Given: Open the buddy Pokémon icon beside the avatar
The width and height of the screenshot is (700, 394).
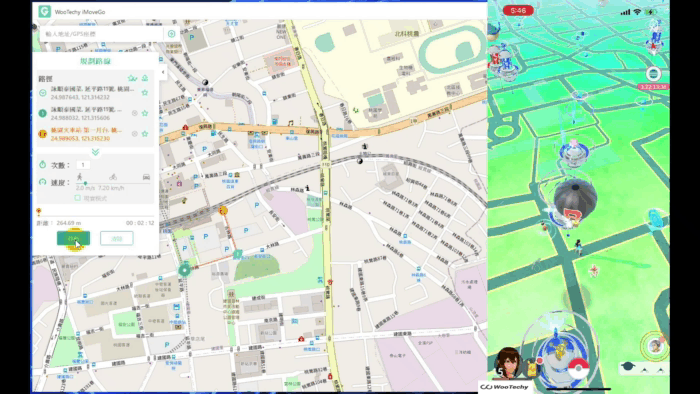Looking at the screenshot, I should pyautogui.click(x=533, y=369).
